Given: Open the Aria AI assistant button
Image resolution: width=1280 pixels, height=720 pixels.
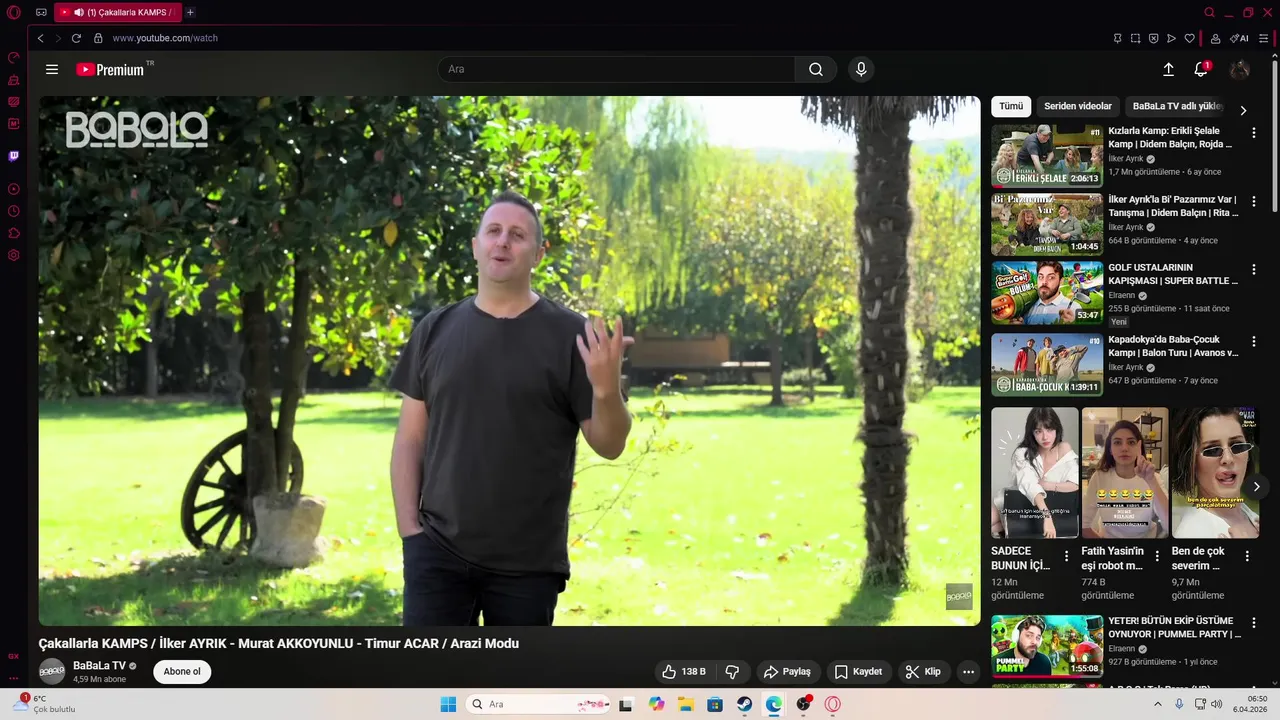Looking at the screenshot, I should [1240, 38].
